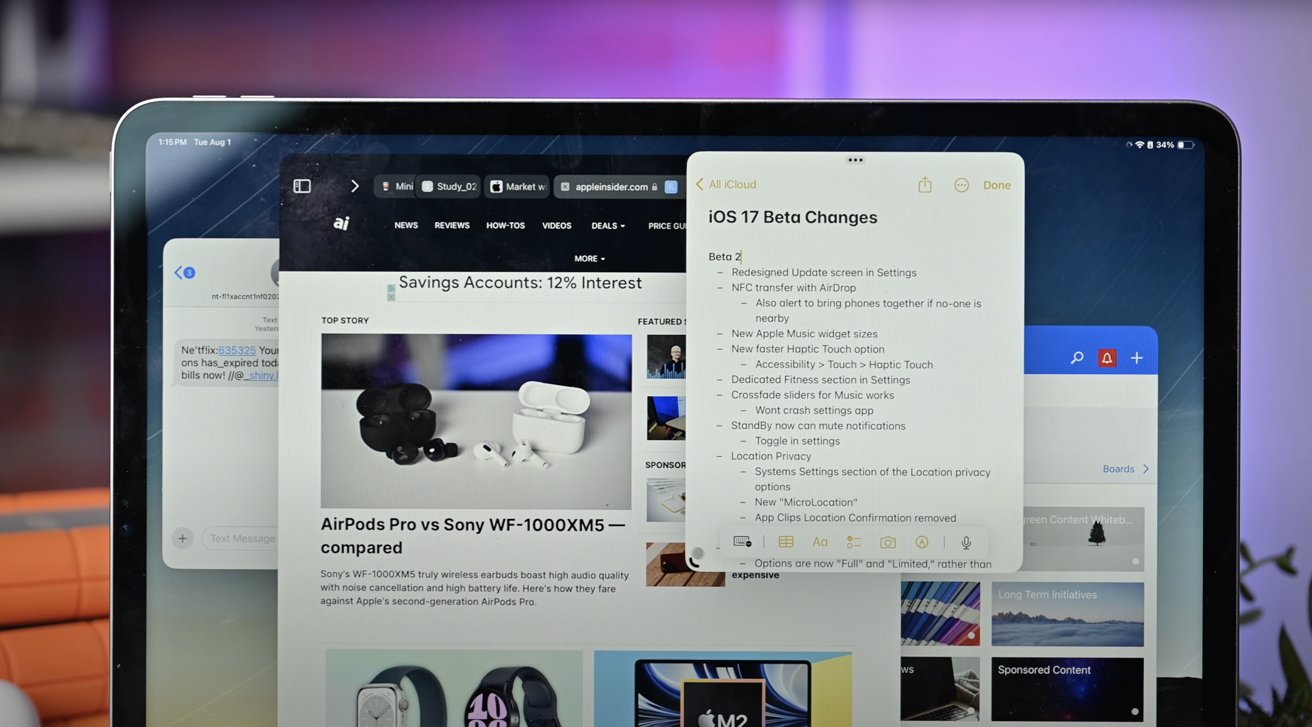Open the red notification bell icon
The image size is (1312, 727).
click(x=1107, y=358)
